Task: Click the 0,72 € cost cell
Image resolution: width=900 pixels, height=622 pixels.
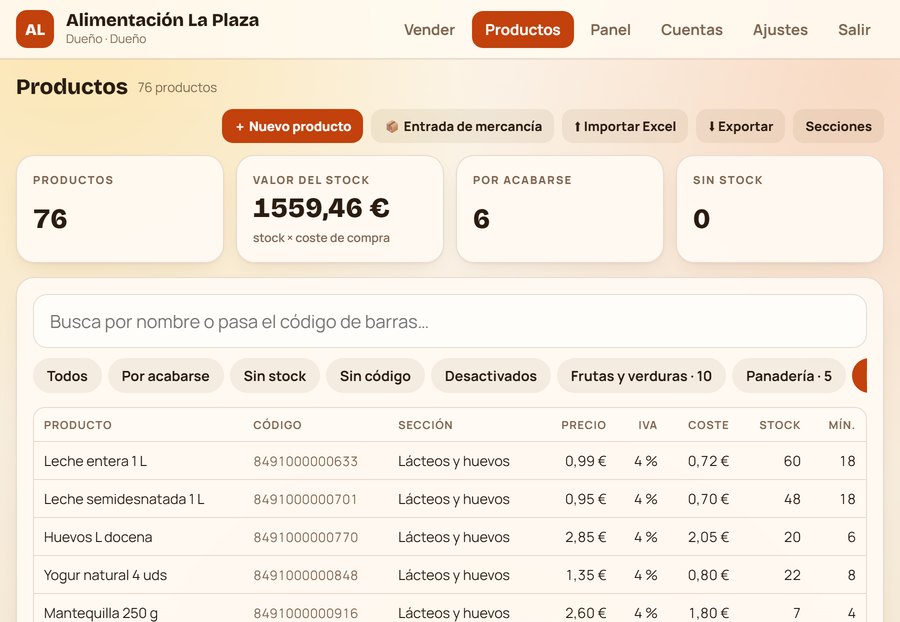Action: [708, 461]
